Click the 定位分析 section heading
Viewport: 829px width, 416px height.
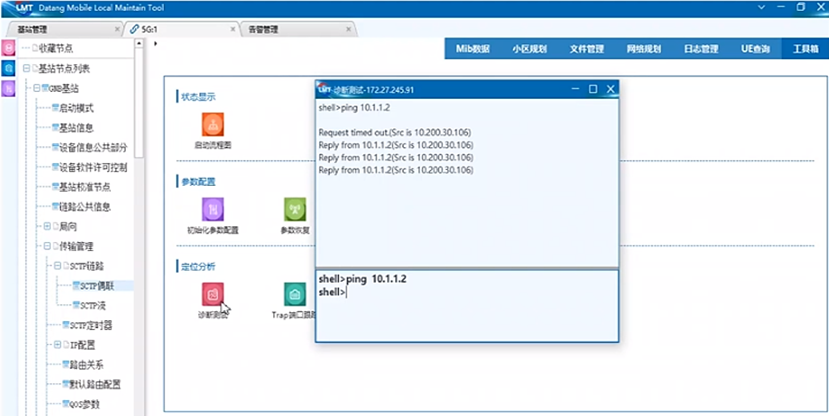coord(198,267)
